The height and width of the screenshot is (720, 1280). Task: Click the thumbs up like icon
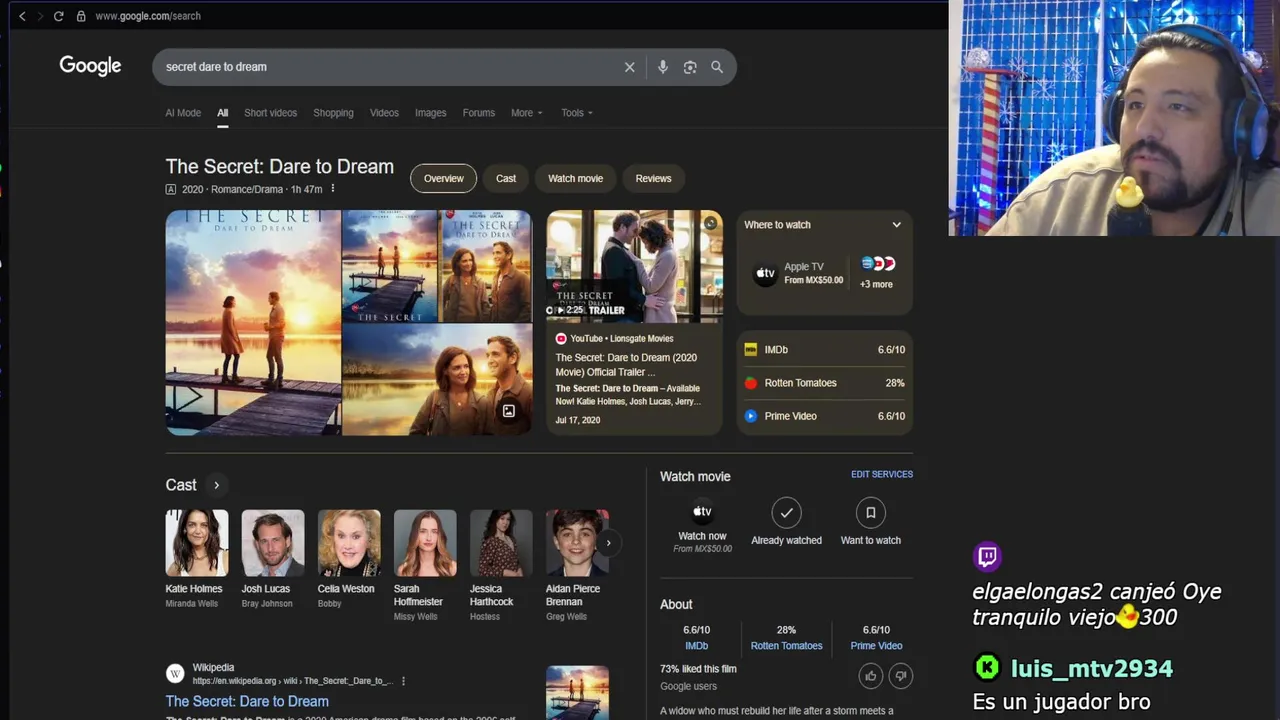(871, 676)
